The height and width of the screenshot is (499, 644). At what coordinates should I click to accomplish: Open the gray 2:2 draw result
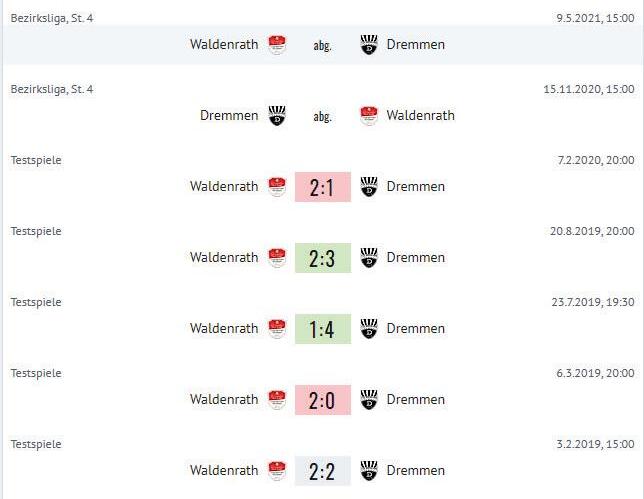[323, 471]
